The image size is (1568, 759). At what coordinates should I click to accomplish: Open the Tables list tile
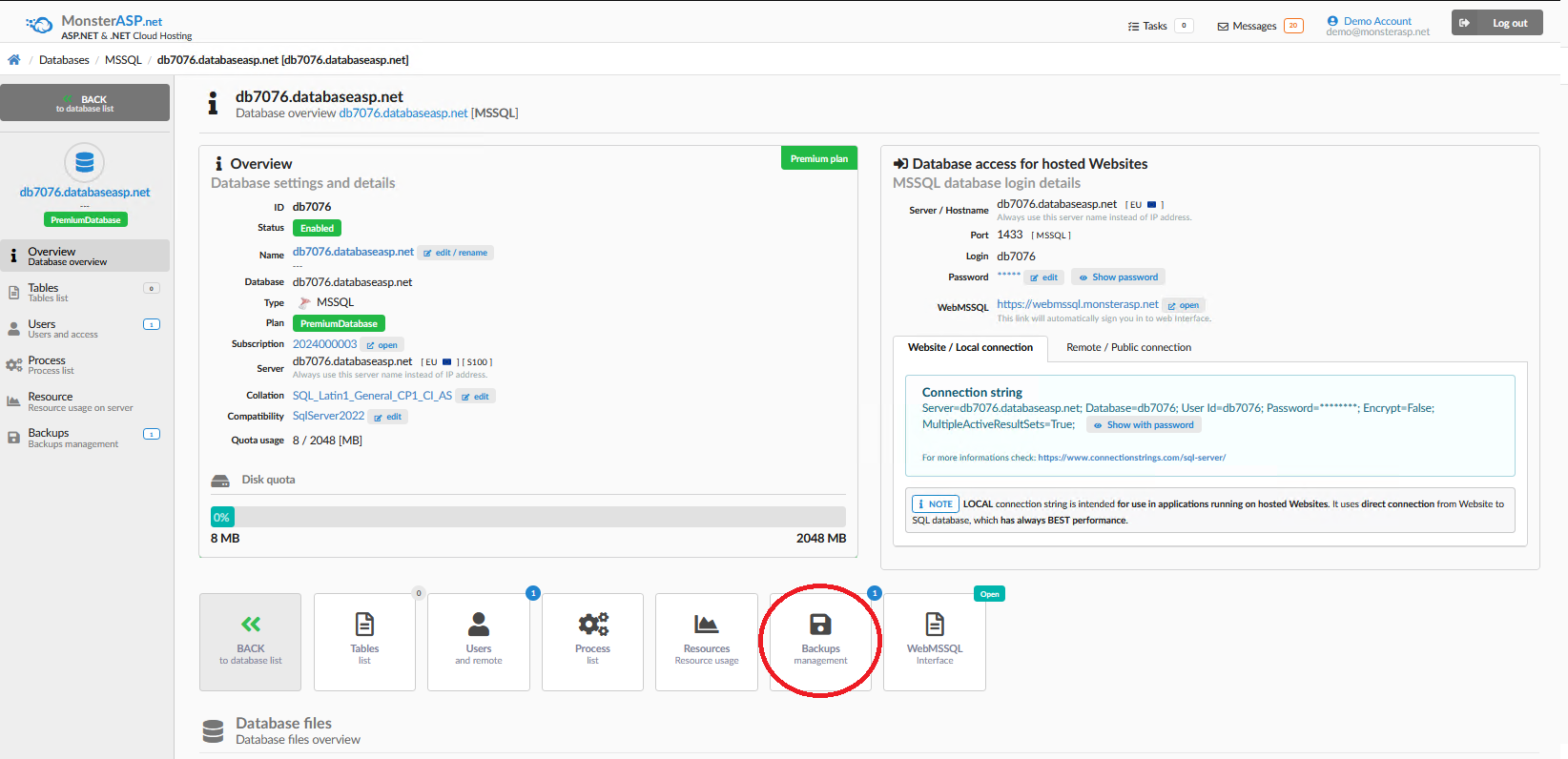pyautogui.click(x=364, y=642)
